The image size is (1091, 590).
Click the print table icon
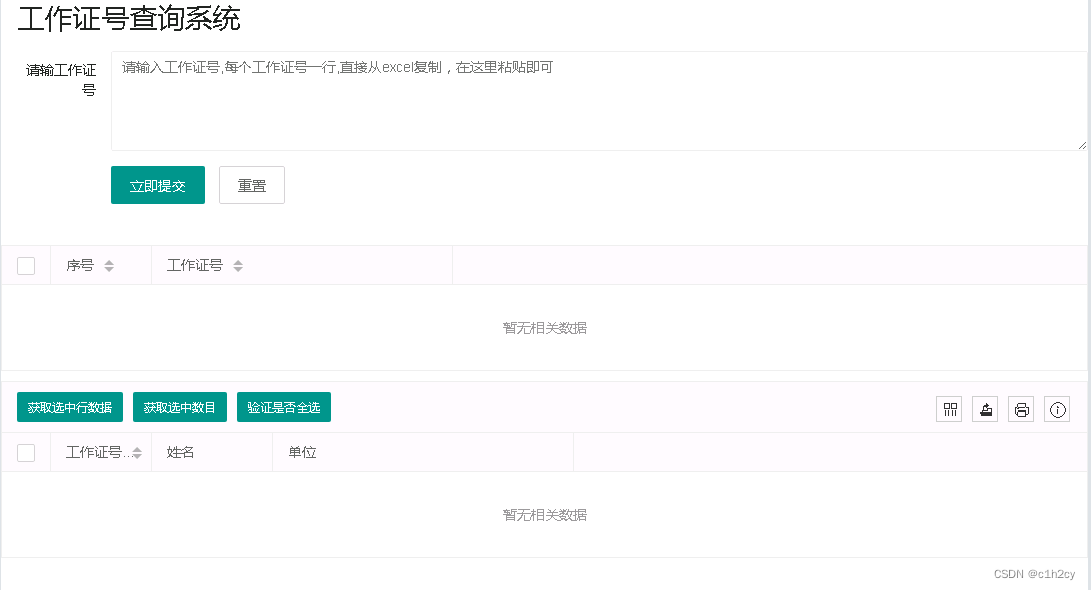click(x=1021, y=408)
